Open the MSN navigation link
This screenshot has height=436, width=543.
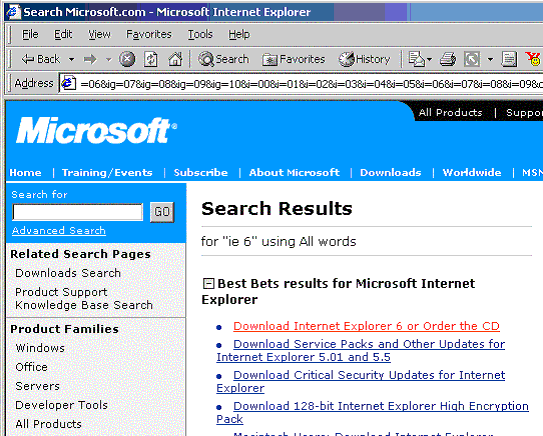point(532,172)
